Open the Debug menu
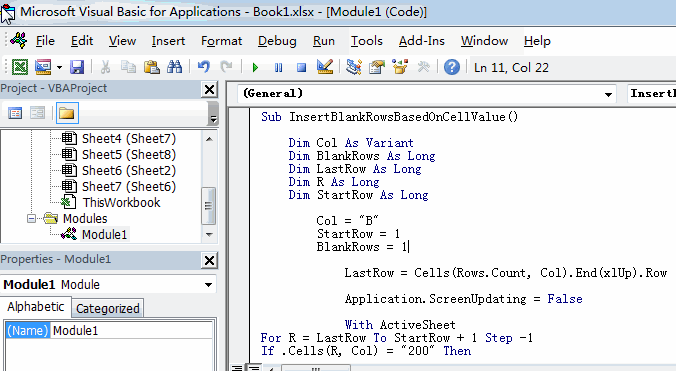The width and height of the screenshot is (676, 371). pyautogui.click(x=277, y=41)
